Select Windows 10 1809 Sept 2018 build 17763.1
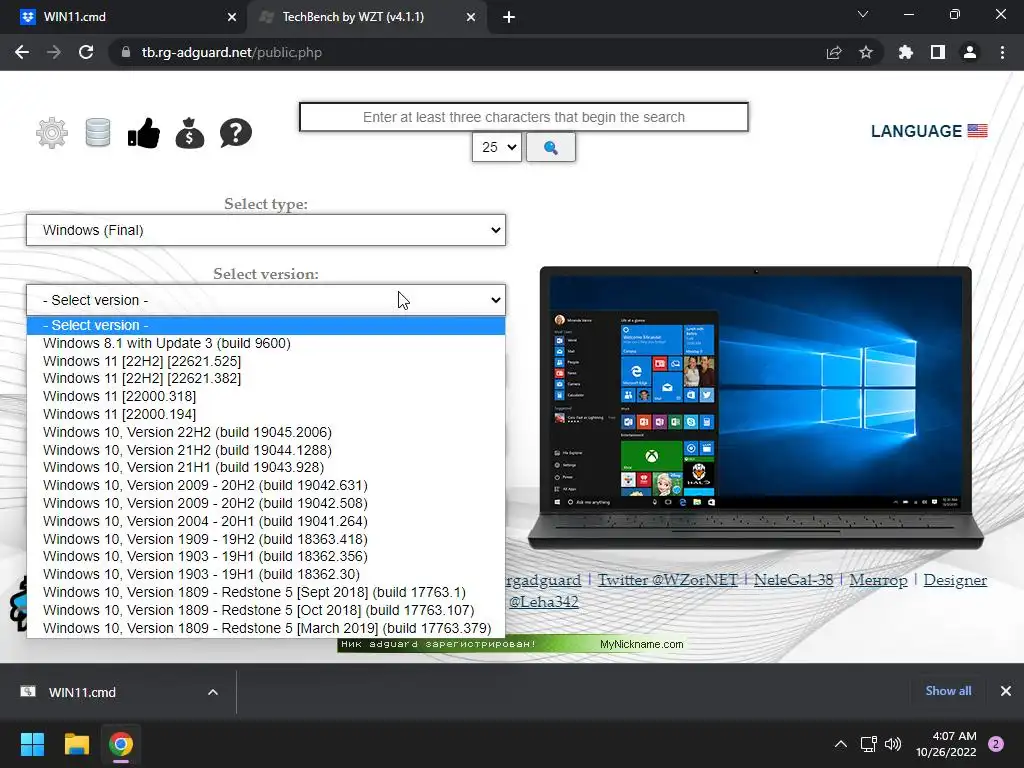Screen dimensions: 1024x768 266,592
